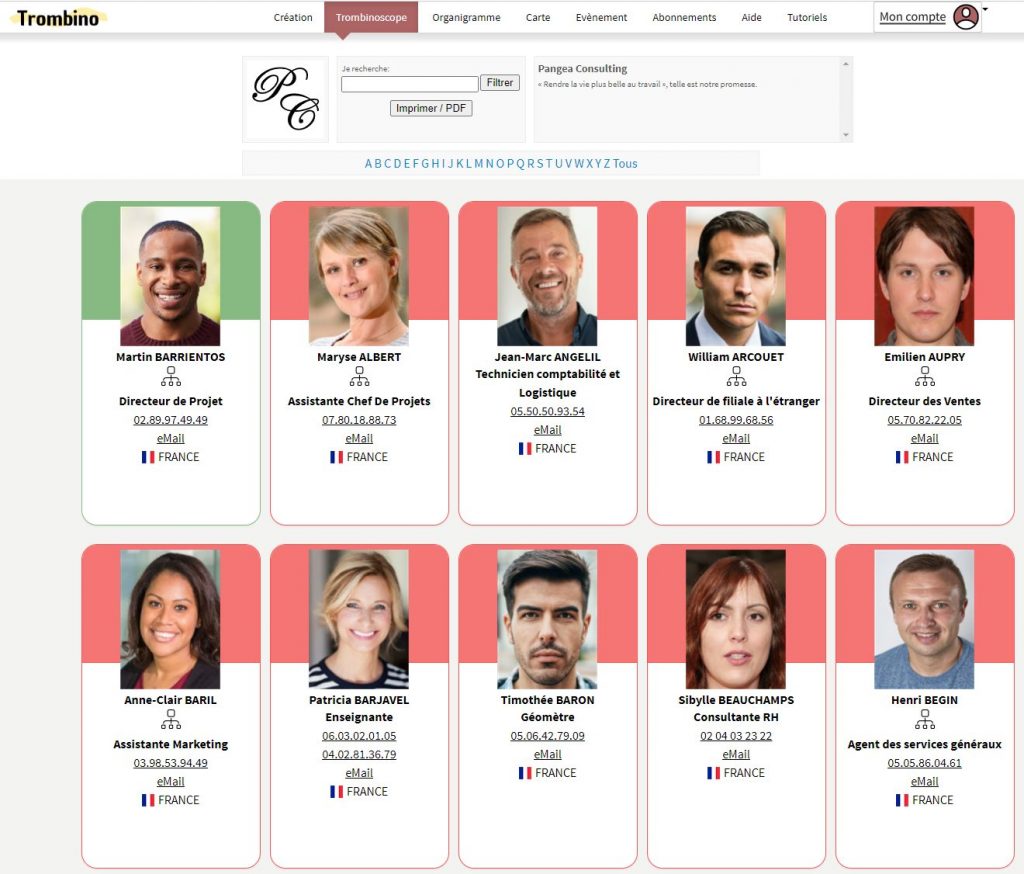
Task: Open org chart icon under Maryse ALBERT
Action: [x=359, y=376]
